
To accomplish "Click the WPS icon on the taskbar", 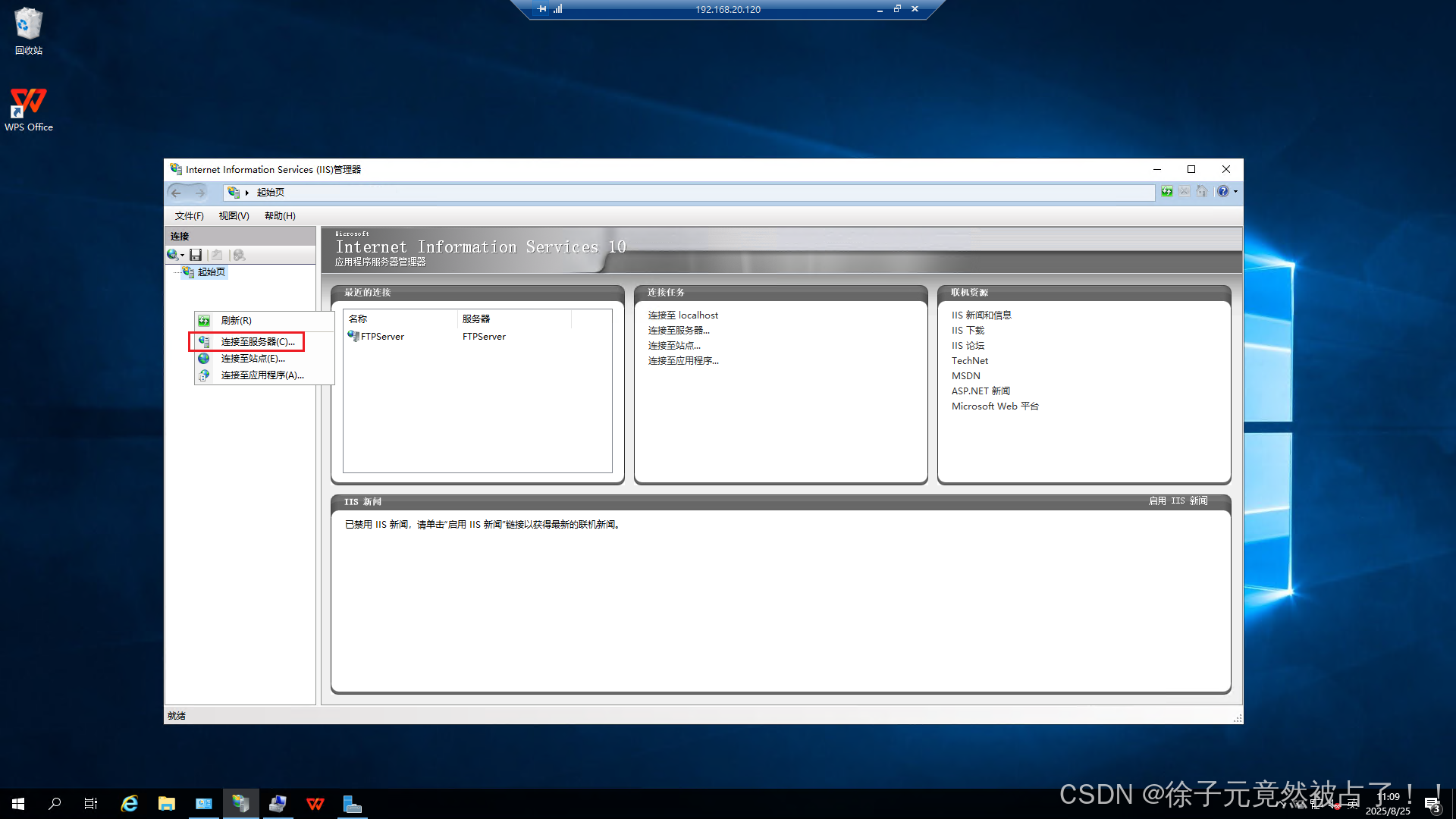I will click(x=315, y=804).
